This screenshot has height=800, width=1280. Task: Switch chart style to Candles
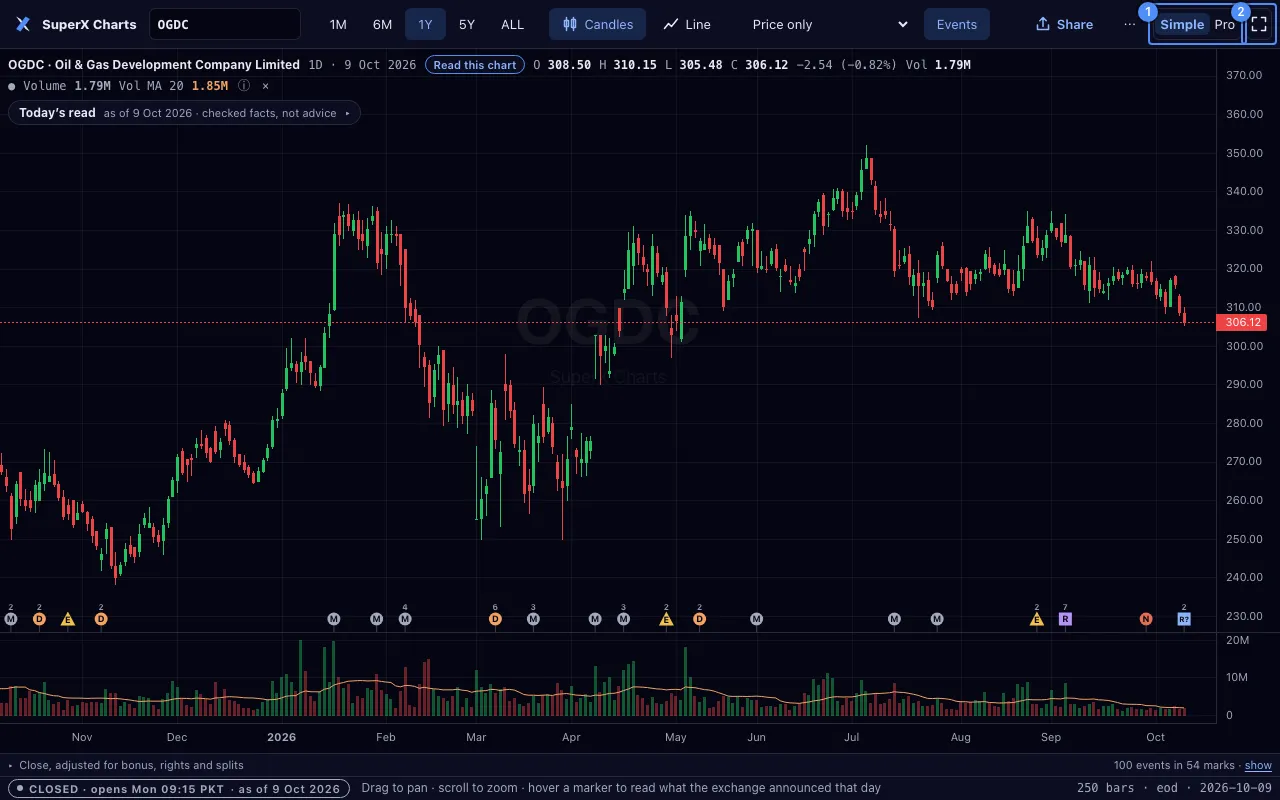click(x=597, y=24)
